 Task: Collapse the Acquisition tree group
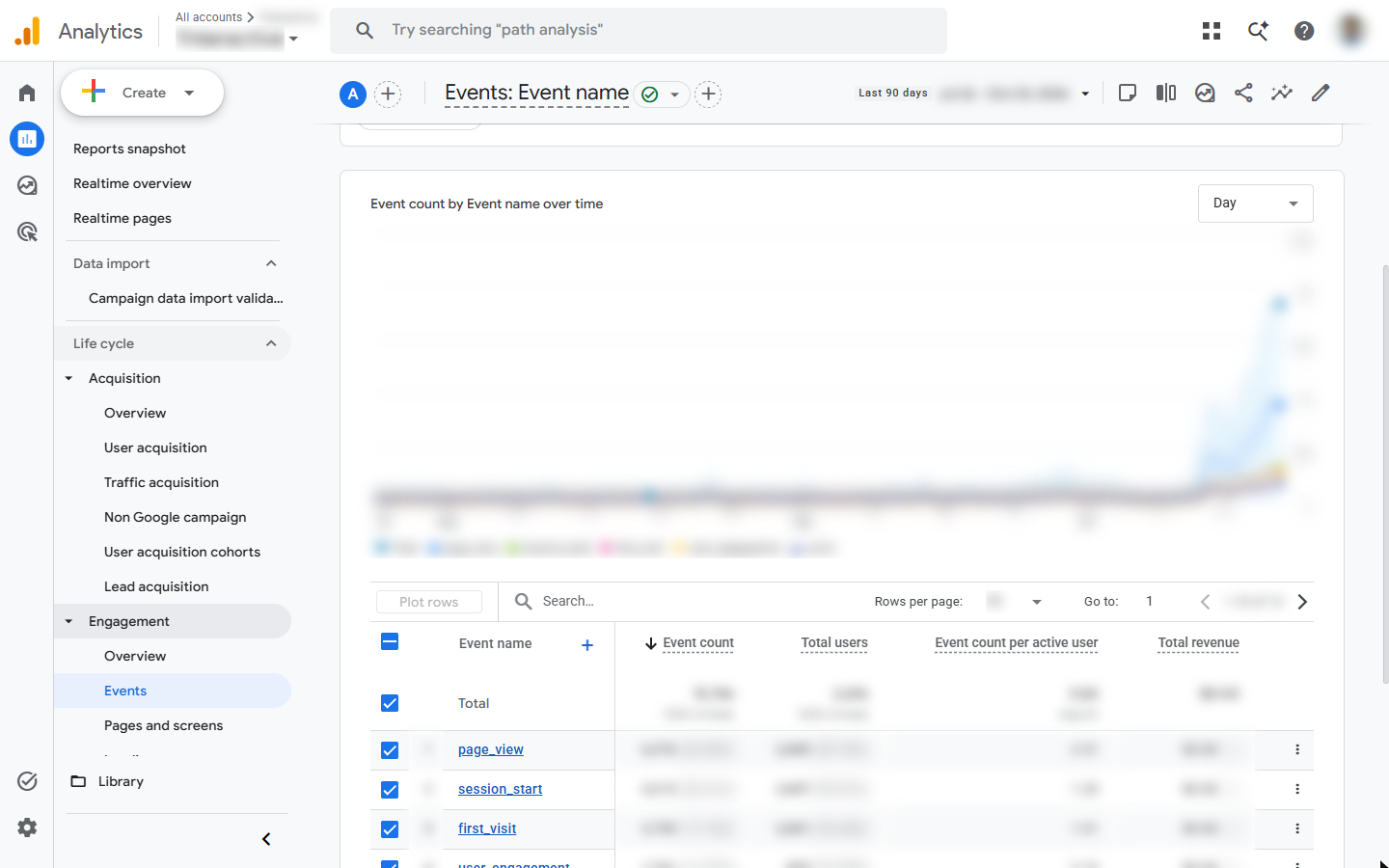click(69, 379)
